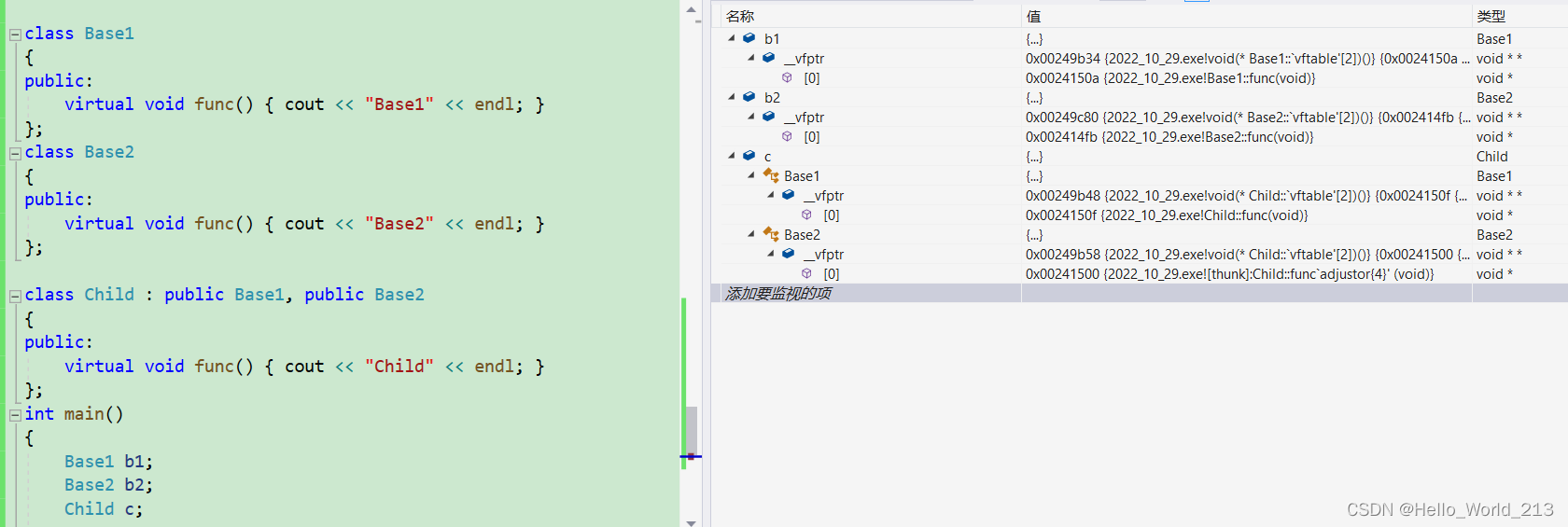The height and width of the screenshot is (527, 1568).
Task: Click "public Base2" in Child declaration
Action: [x=364, y=295]
